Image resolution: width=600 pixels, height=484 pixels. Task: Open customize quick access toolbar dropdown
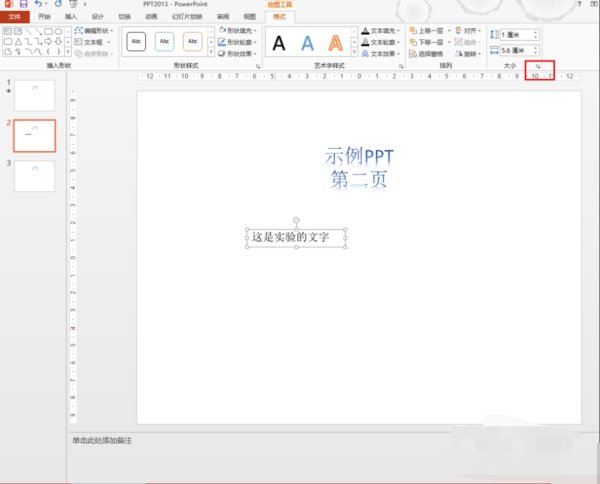(85, 4)
